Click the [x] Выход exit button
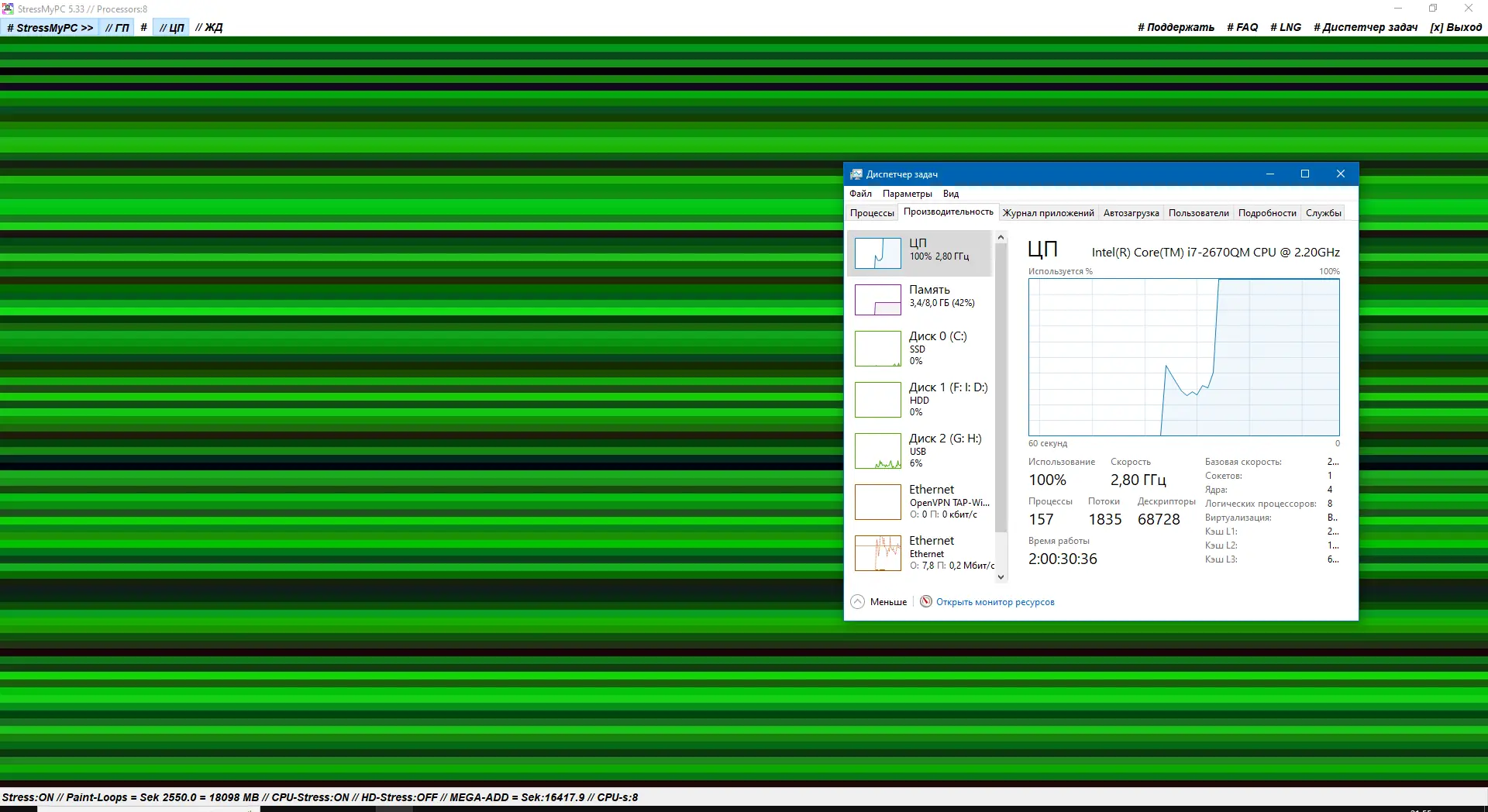Image resolution: width=1488 pixels, height=812 pixels. 1455,27
